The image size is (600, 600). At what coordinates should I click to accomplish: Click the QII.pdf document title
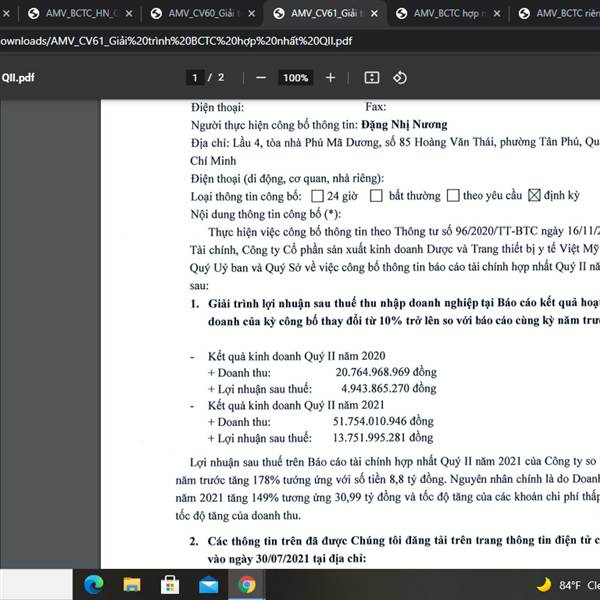click(18, 78)
